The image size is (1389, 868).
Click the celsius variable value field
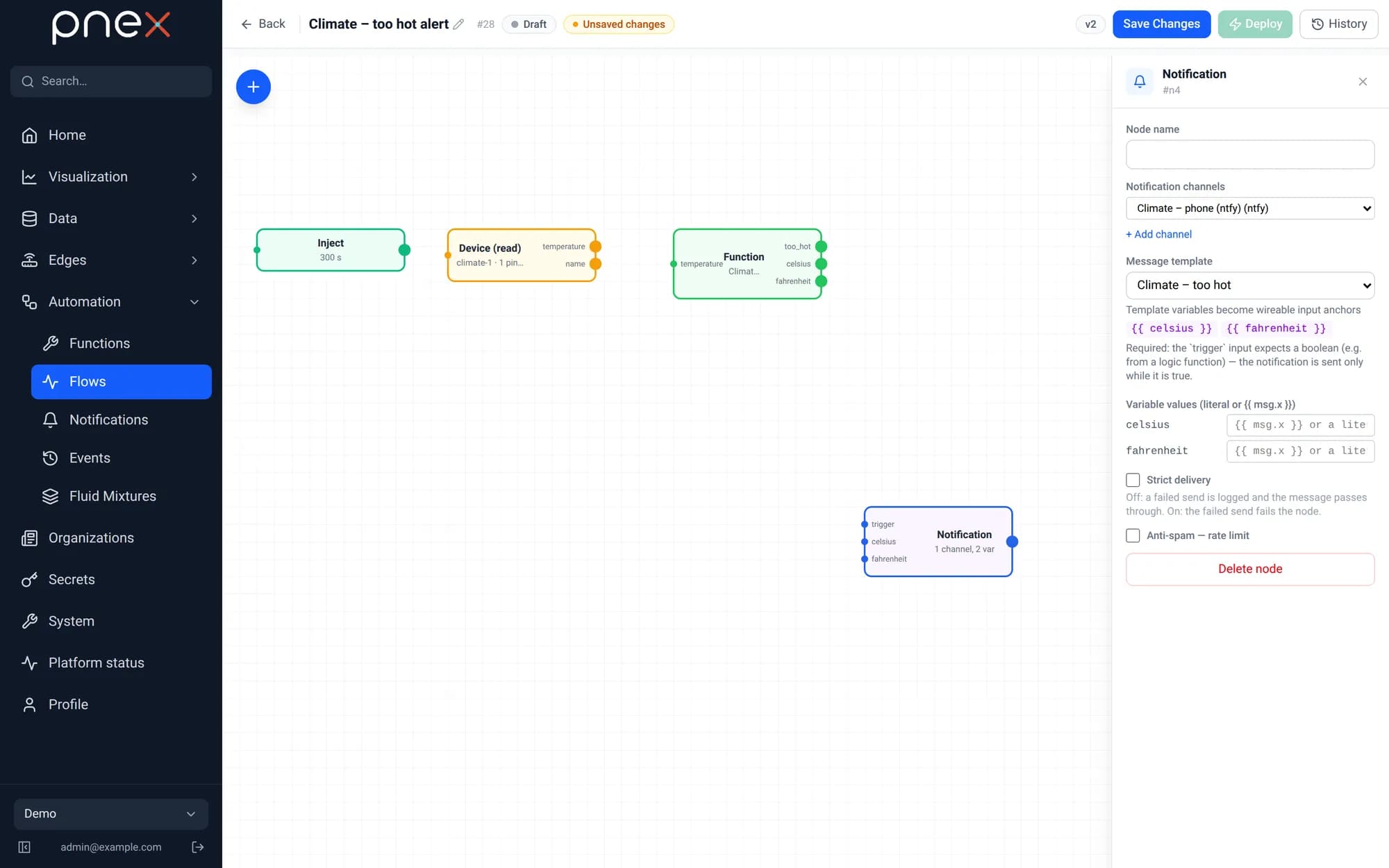point(1300,425)
